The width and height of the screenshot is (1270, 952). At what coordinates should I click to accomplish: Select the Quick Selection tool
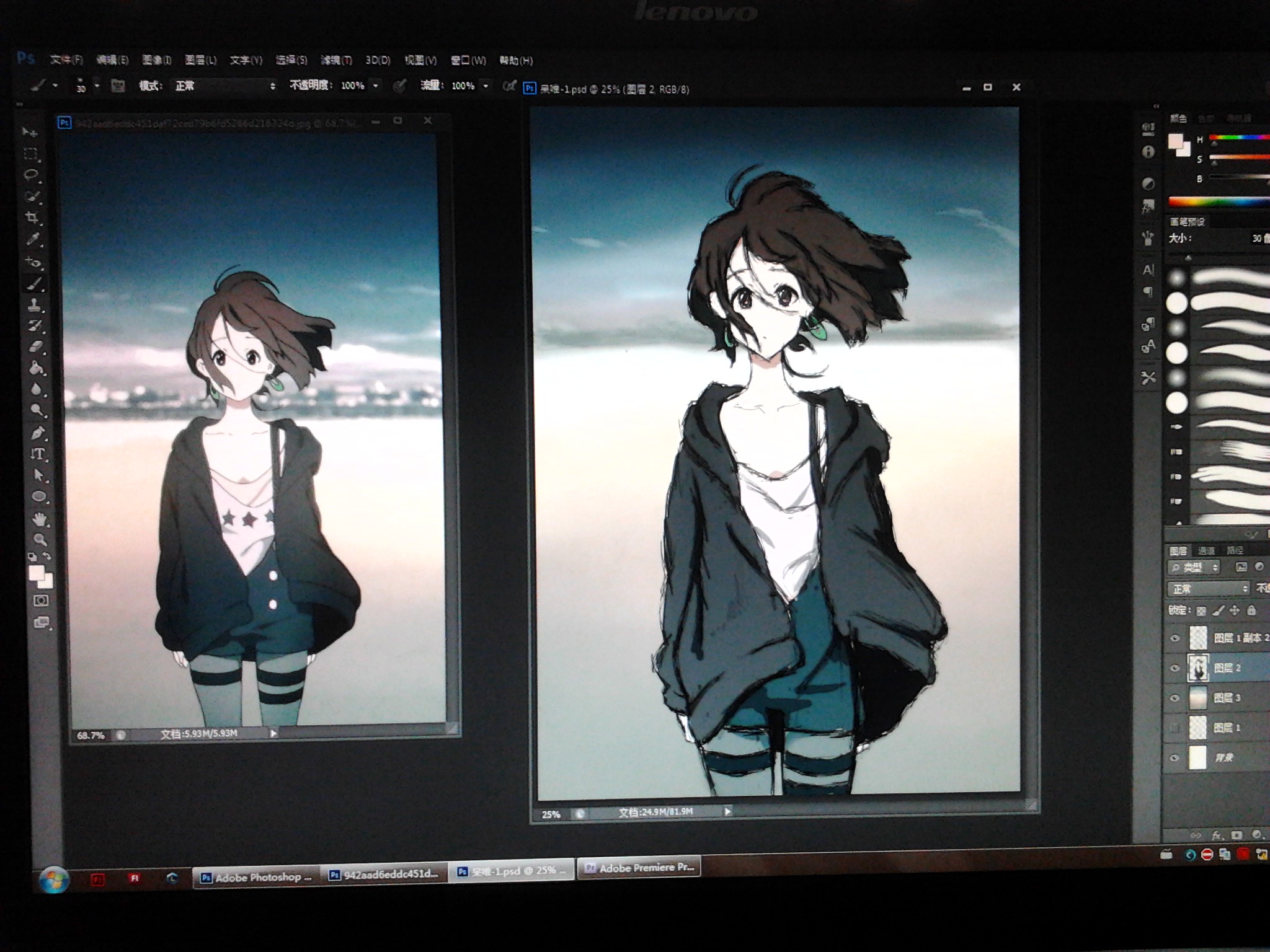(32, 196)
